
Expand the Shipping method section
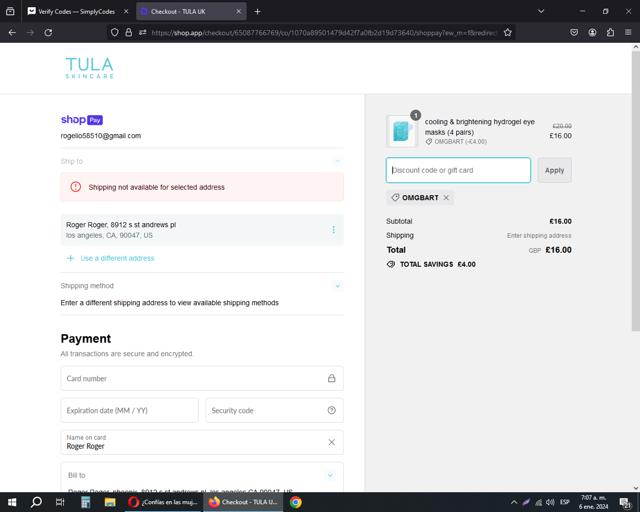pos(338,286)
